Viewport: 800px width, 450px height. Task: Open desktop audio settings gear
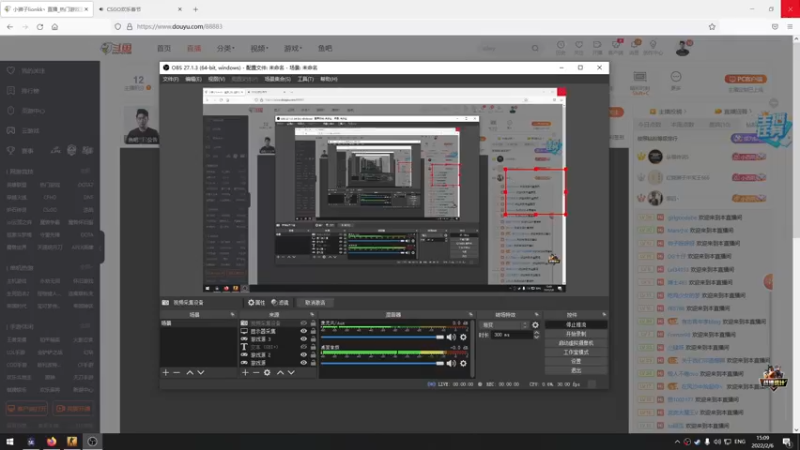tap(463, 363)
